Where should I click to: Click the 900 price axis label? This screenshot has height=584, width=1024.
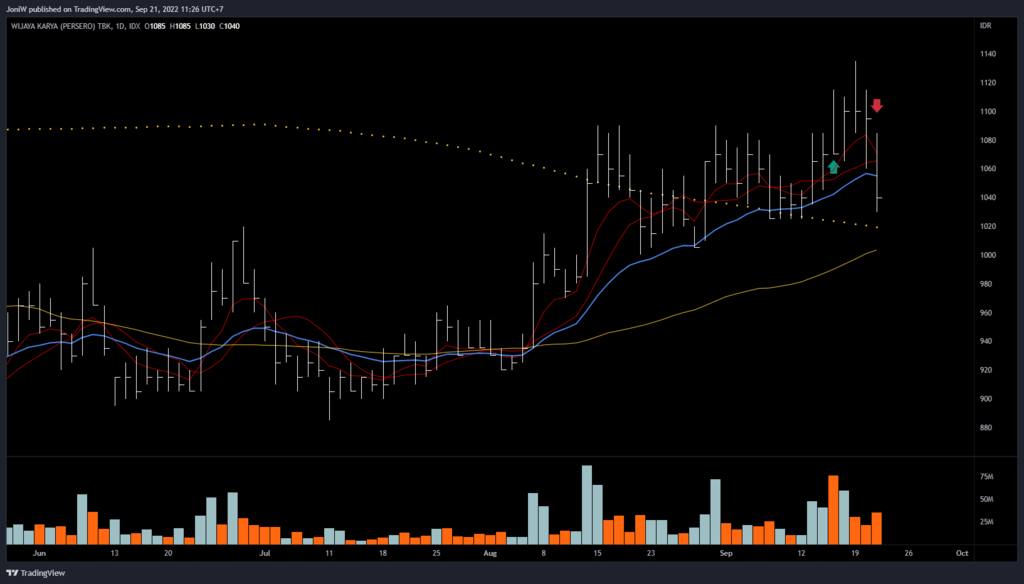pyautogui.click(x=988, y=399)
